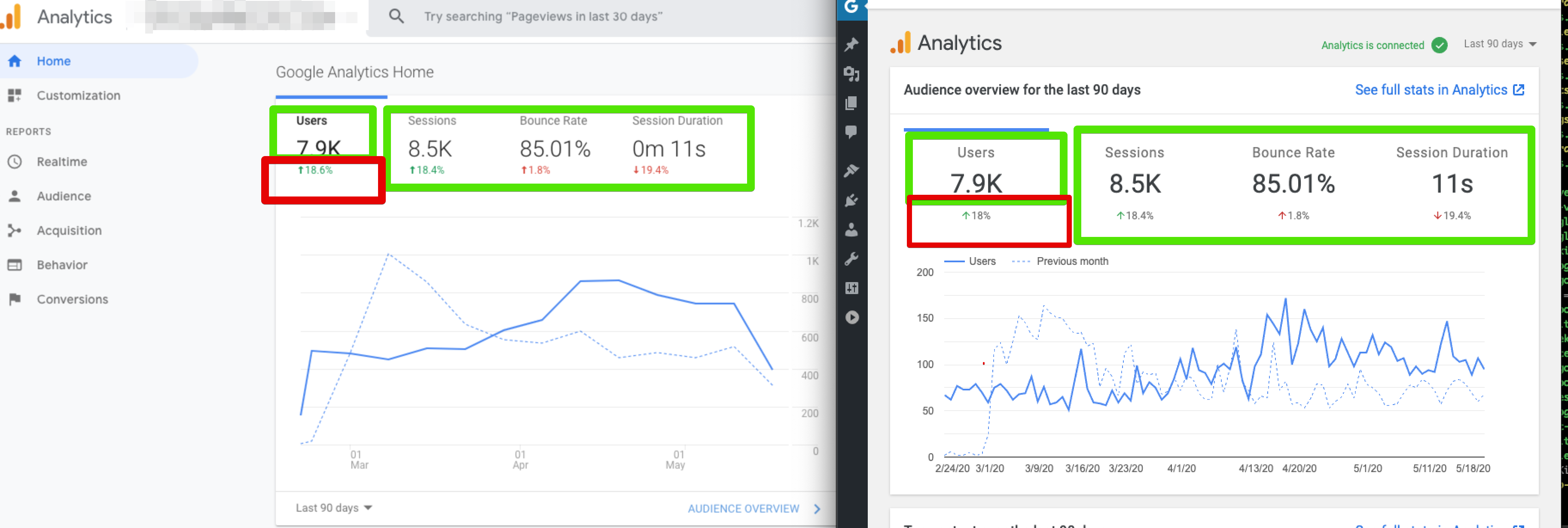Click 'Google Analytics Home' heading

355,73
